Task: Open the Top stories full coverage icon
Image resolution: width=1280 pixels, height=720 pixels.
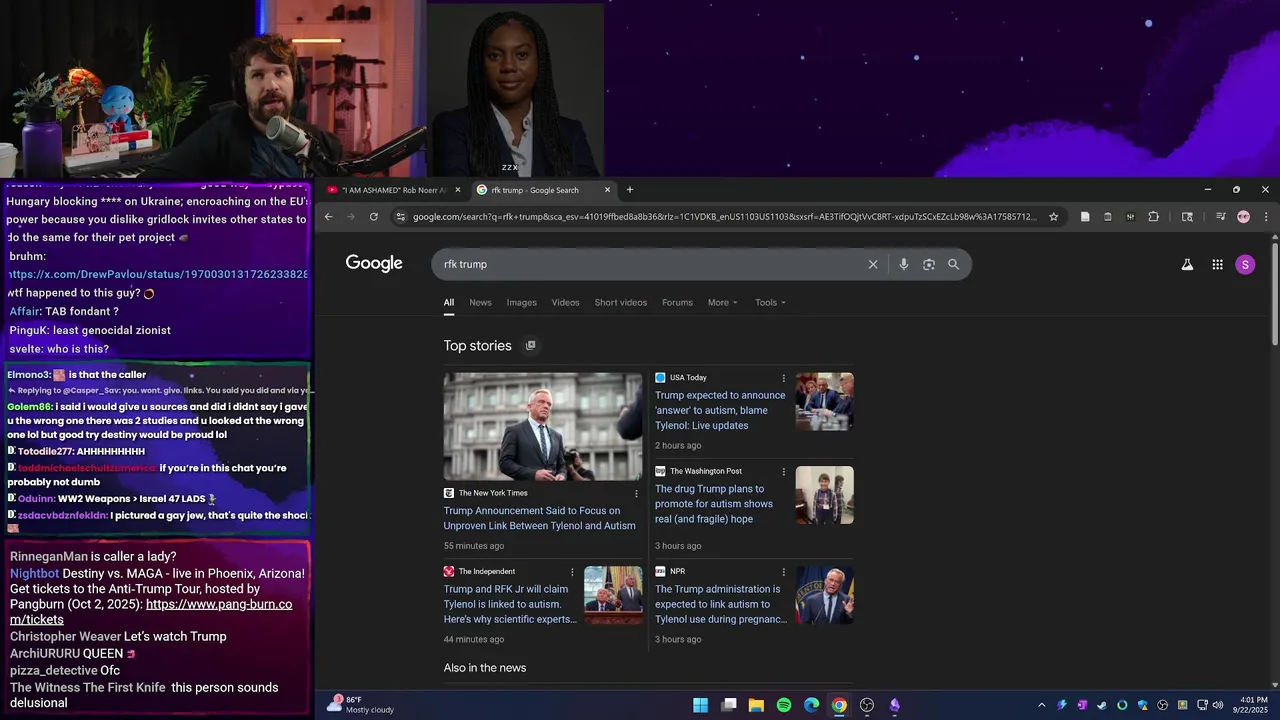Action: (x=530, y=346)
